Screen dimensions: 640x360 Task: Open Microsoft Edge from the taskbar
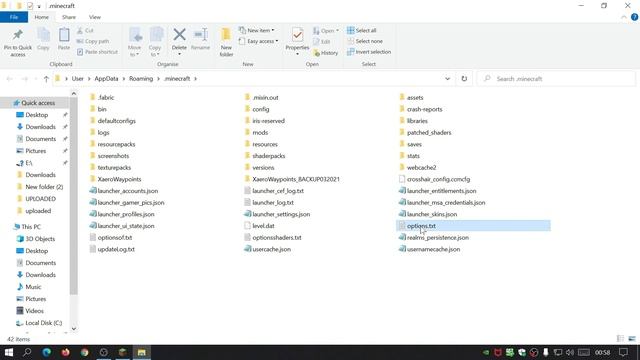(47, 352)
